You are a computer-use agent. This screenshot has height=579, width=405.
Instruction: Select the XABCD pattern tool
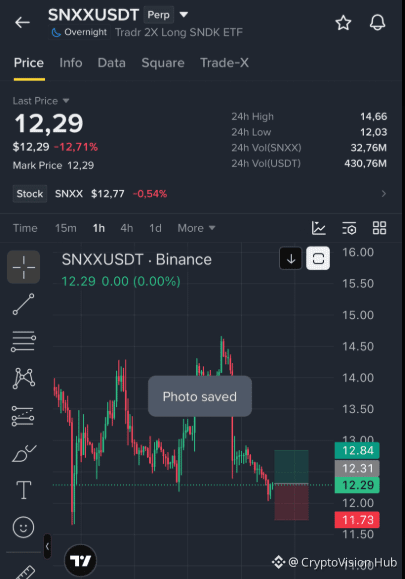(x=24, y=378)
